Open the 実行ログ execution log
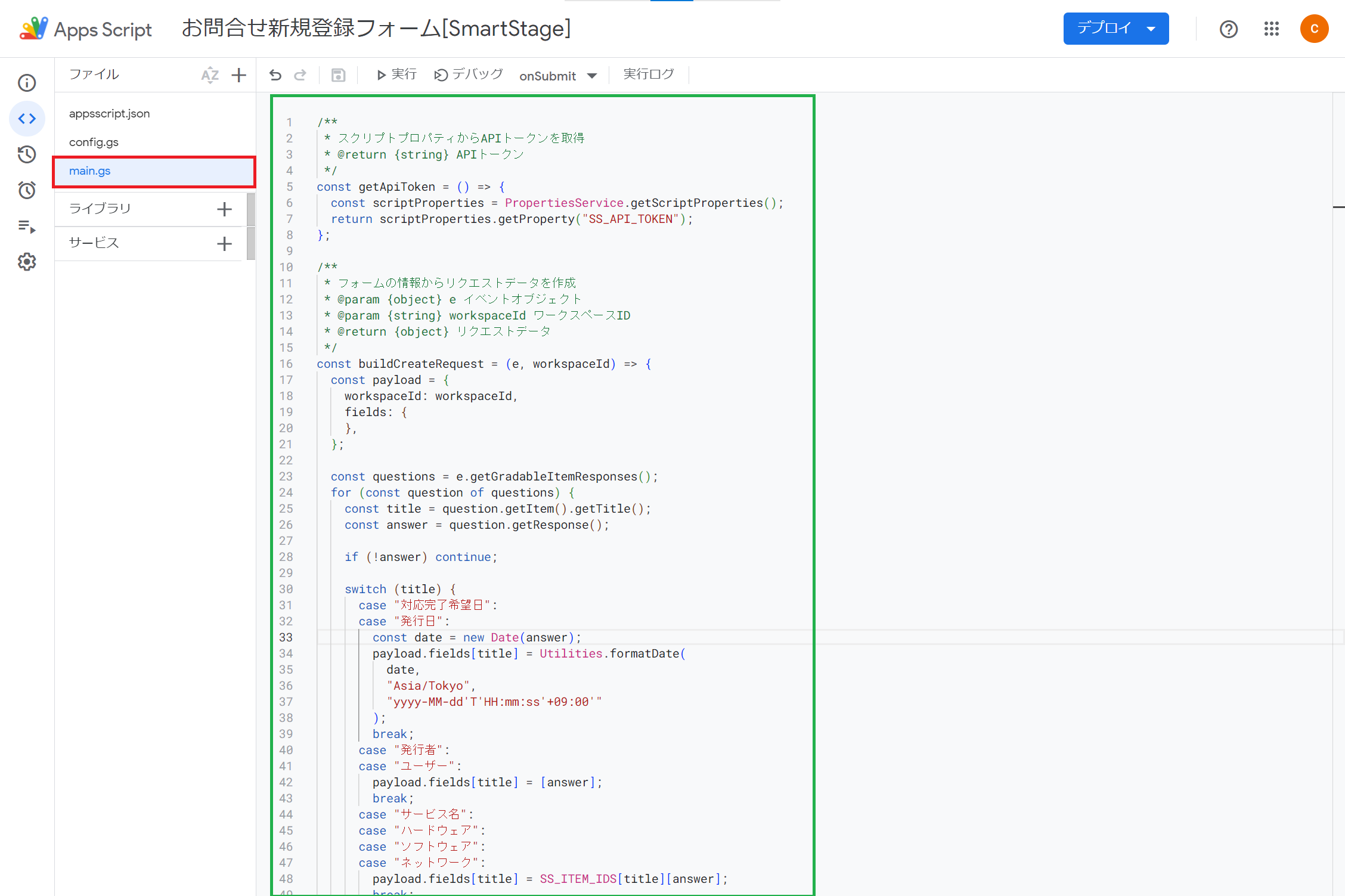Screen dimensions: 1345x896 [x=649, y=75]
